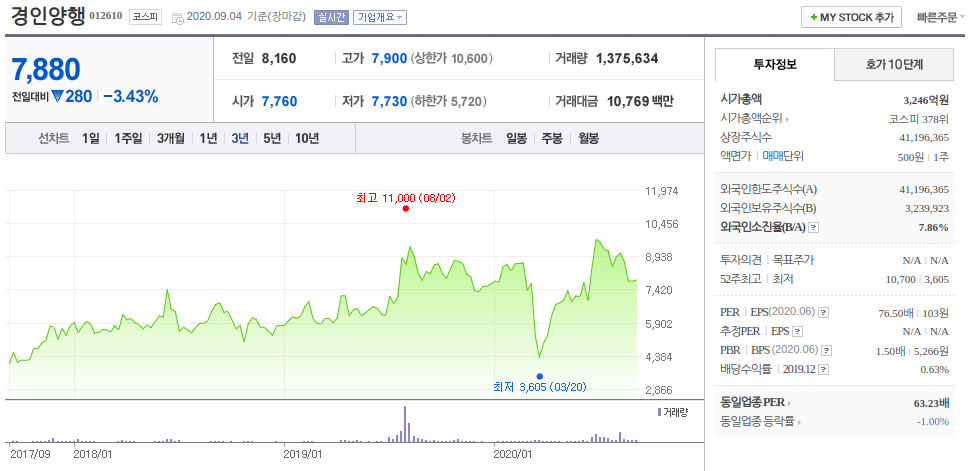Screen dimensions: 971x471
Task: Click the 2019/01 label on the chart axis
Action: (x=303, y=454)
